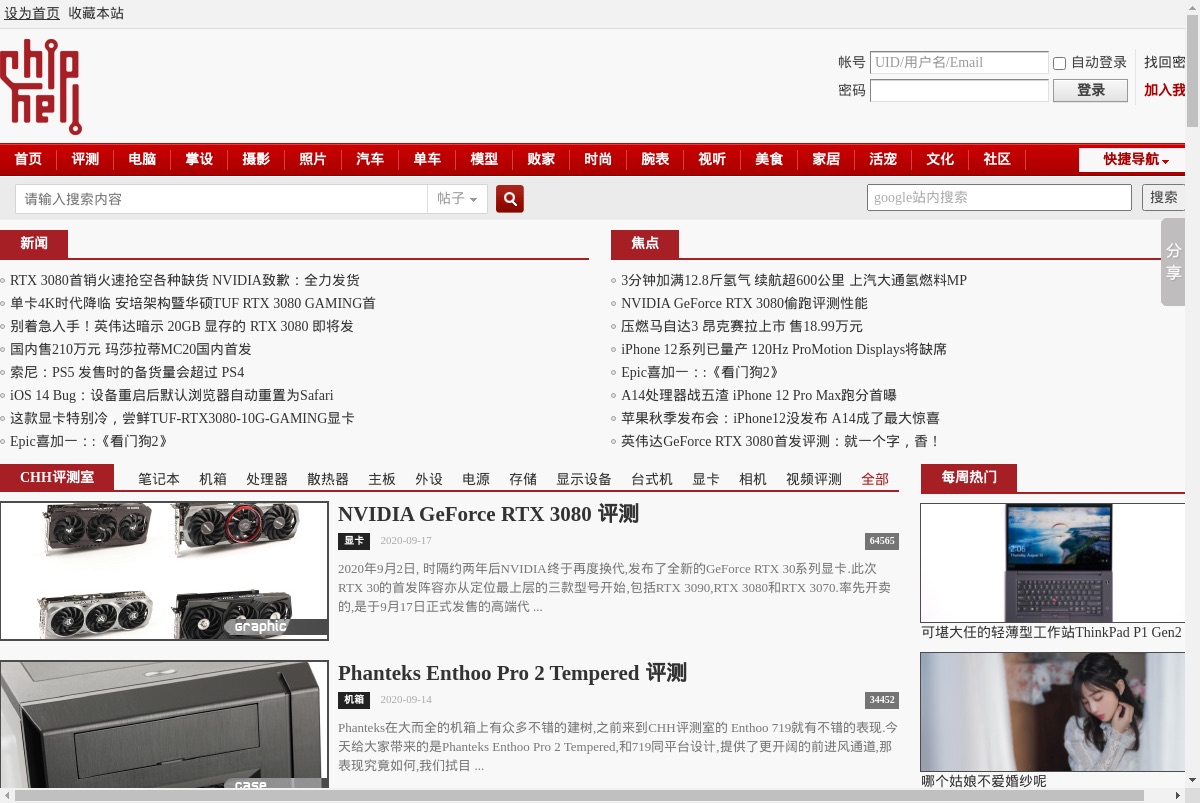1200x803 pixels.
Task: Open the 美食 navigation item
Action: click(x=769, y=160)
